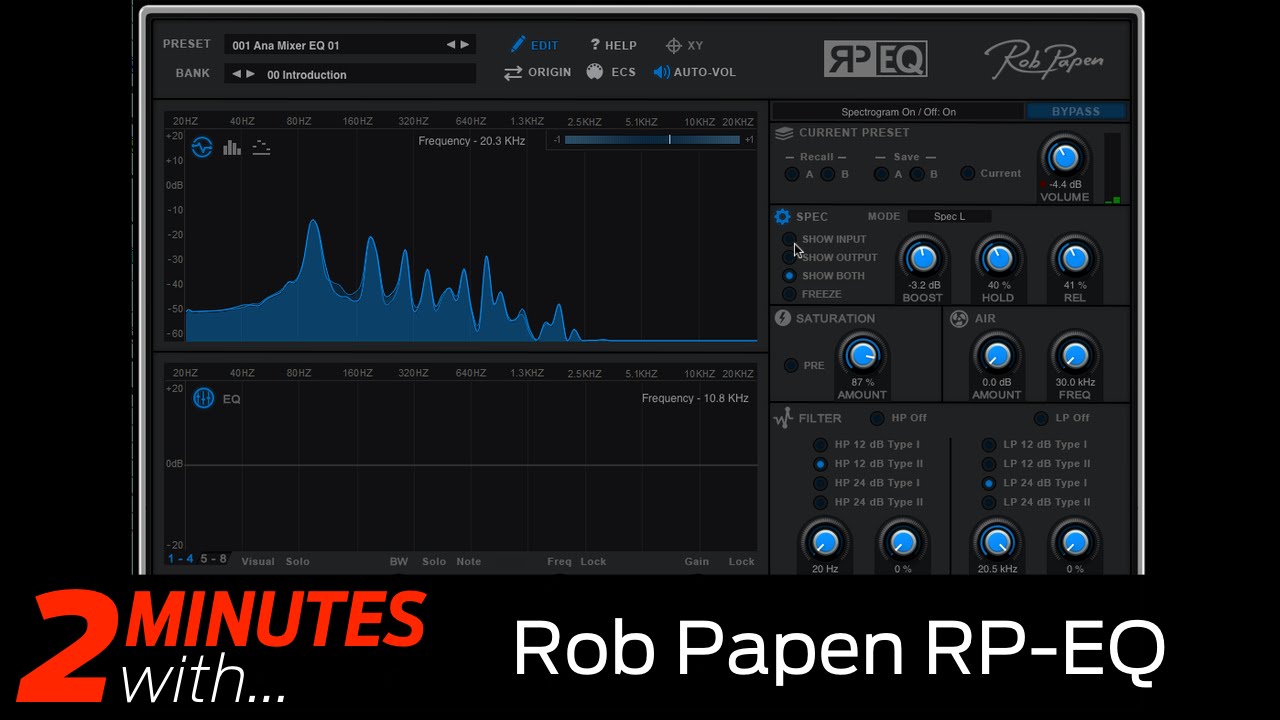Open preset list 001 Ana Mixer EQ 01
The height and width of the screenshot is (720, 1280).
(x=349, y=45)
